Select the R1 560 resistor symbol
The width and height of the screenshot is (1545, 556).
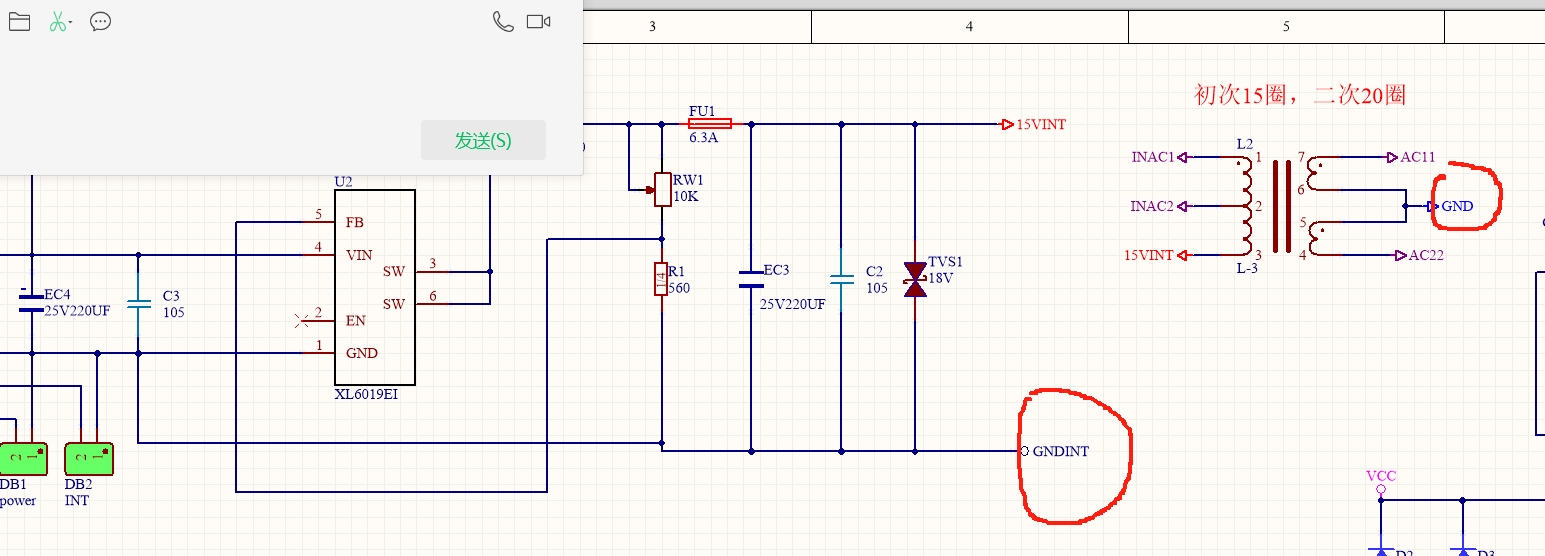point(661,279)
